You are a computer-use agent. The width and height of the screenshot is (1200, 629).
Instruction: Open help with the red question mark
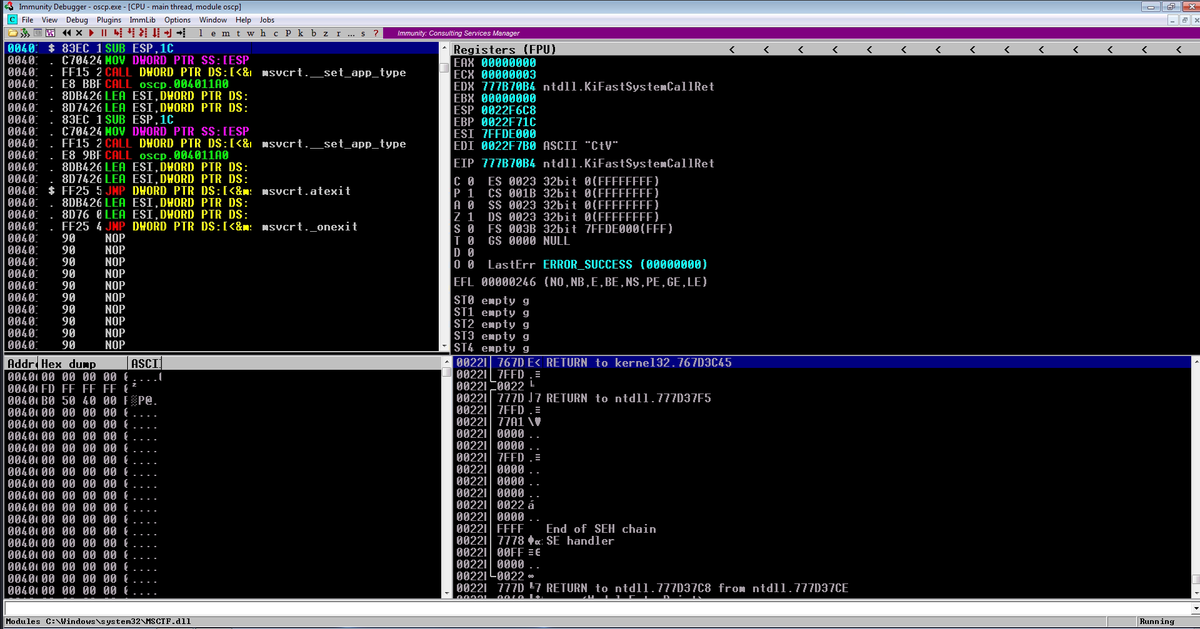pyautogui.click(x=376, y=33)
